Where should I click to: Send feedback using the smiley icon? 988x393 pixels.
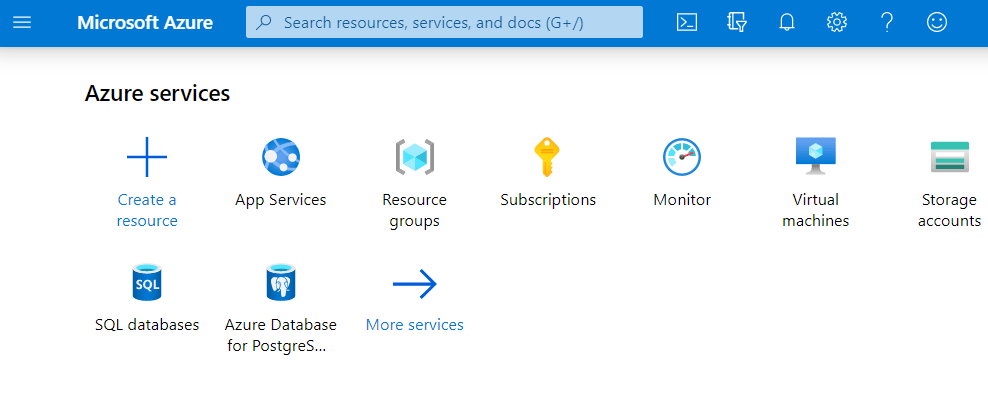[x=937, y=23]
